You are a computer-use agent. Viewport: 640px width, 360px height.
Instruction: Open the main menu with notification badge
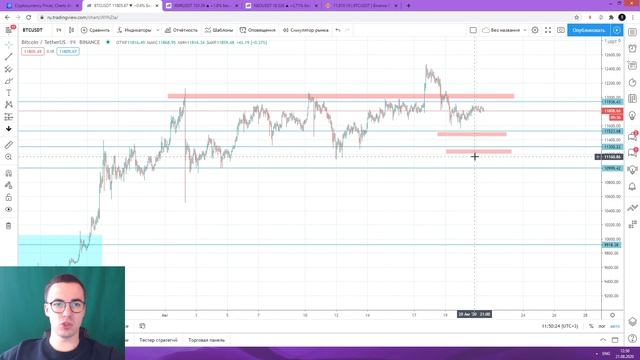point(9,30)
